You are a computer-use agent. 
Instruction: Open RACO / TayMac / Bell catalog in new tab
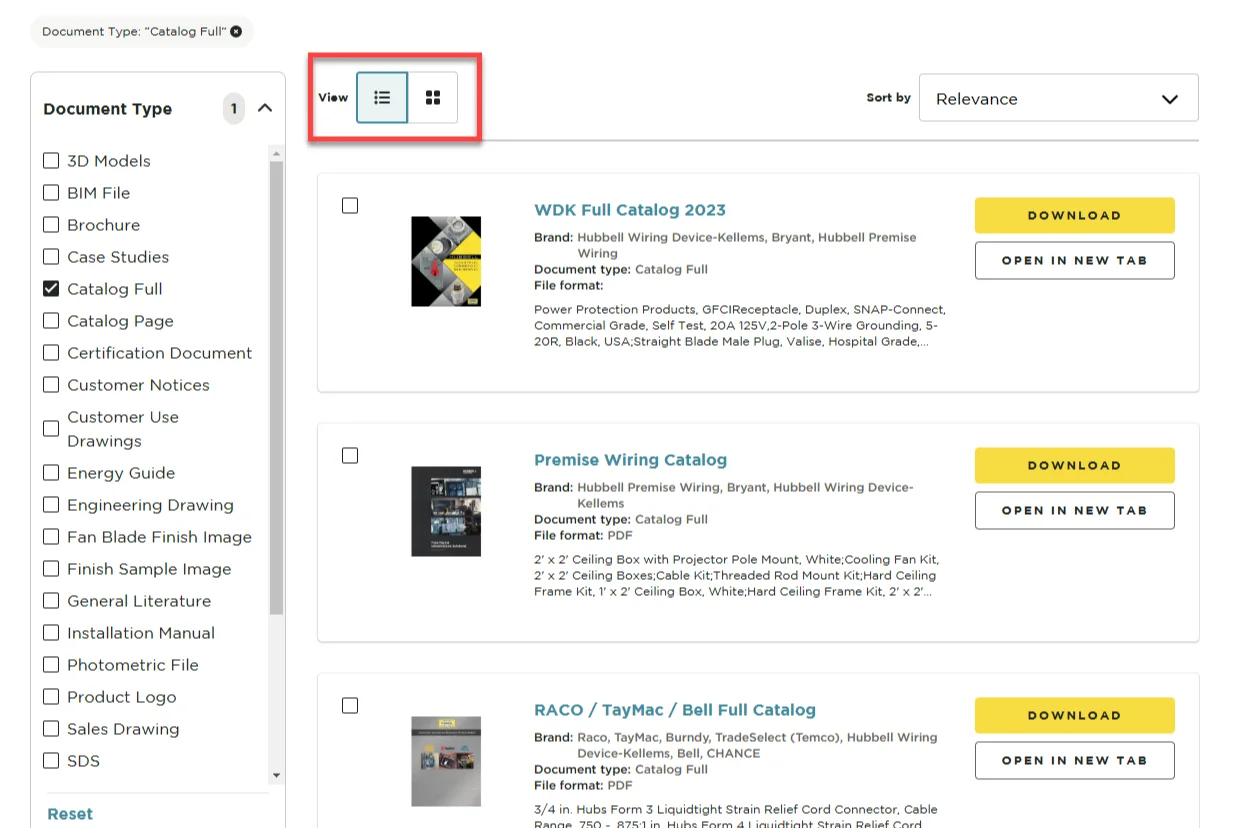(1074, 760)
